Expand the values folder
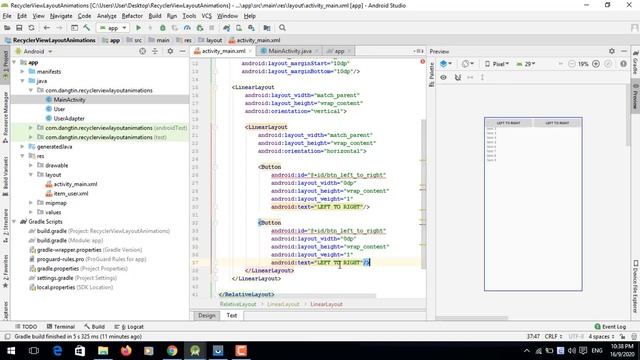The image size is (640, 360). coord(31,212)
